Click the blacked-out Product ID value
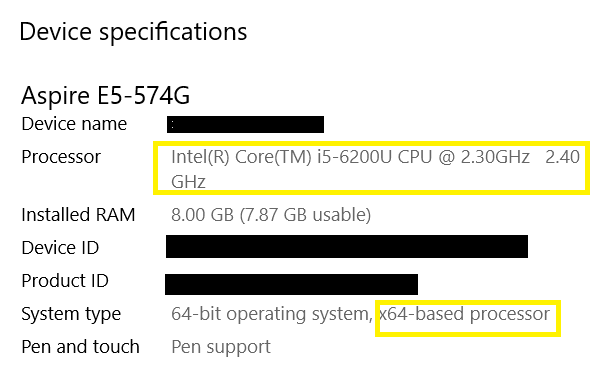Screen dimensions: 591x374 point(291,284)
